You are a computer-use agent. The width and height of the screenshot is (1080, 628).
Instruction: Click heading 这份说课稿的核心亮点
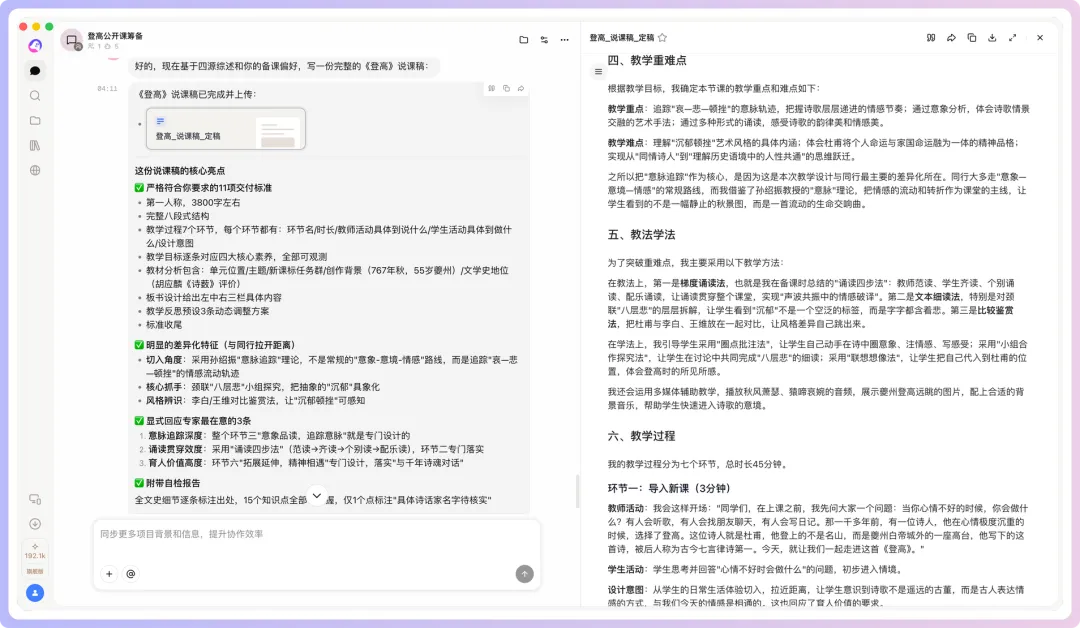[180, 171]
